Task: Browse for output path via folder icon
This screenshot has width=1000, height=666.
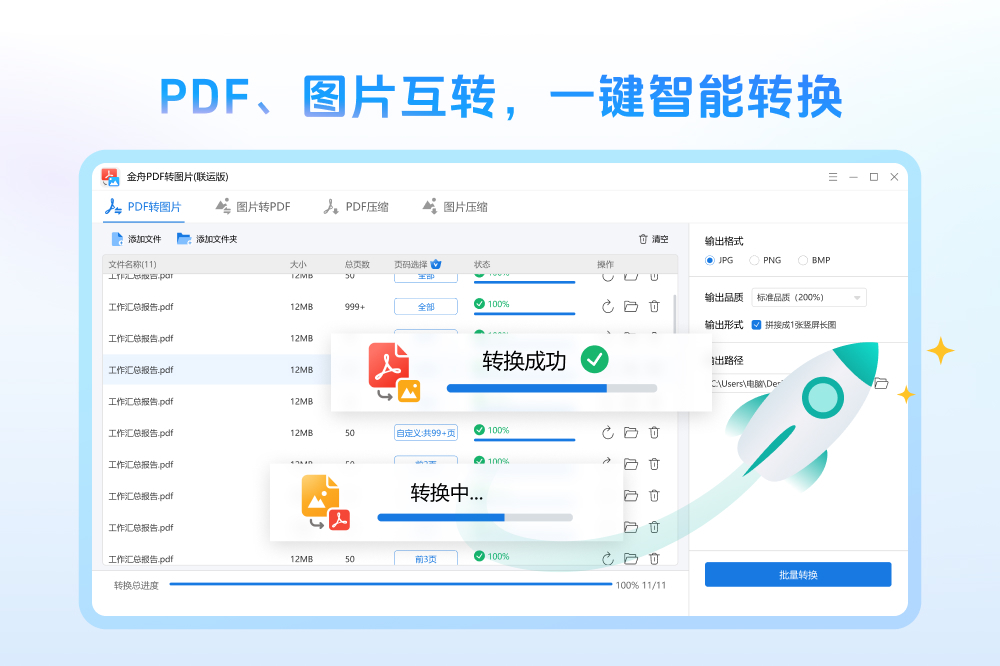Action: pos(881,383)
